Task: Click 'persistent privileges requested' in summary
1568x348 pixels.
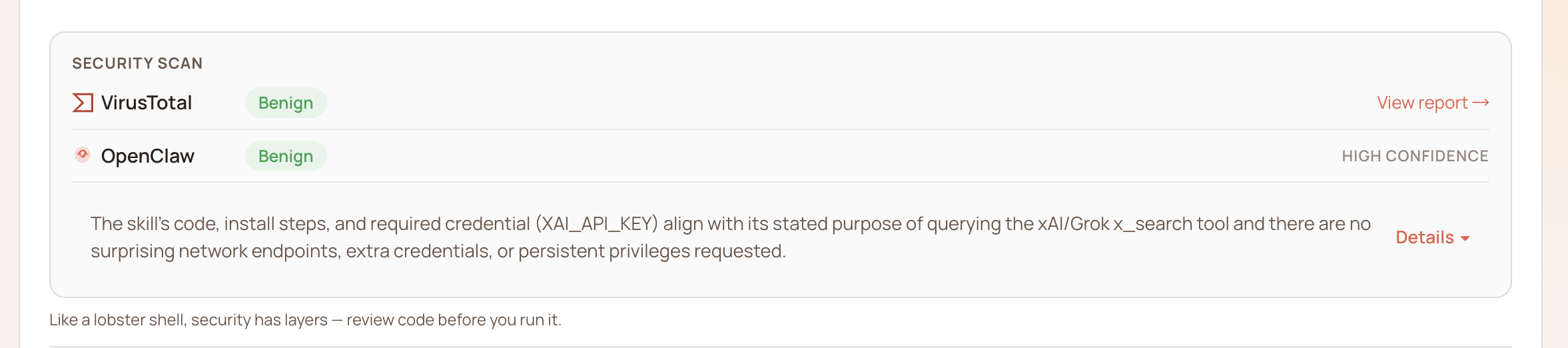Action: click(652, 251)
